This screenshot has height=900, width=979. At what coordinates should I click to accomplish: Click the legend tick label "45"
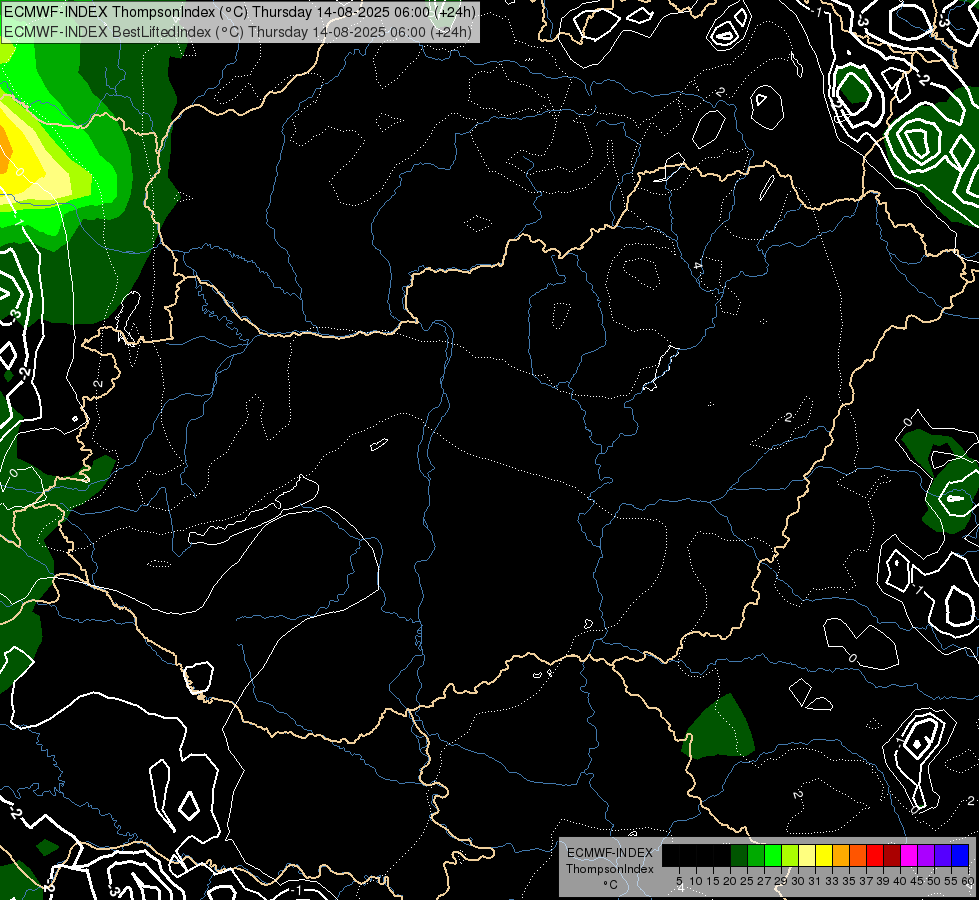tap(918, 881)
